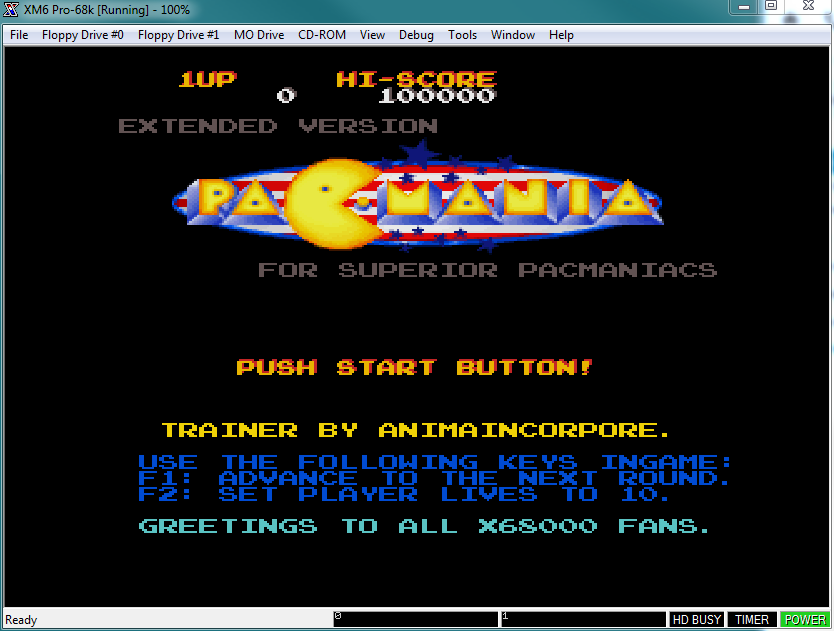Image resolution: width=834 pixels, height=631 pixels.
Task: Click the EXTENDED VERSION text
Action: (x=278, y=126)
